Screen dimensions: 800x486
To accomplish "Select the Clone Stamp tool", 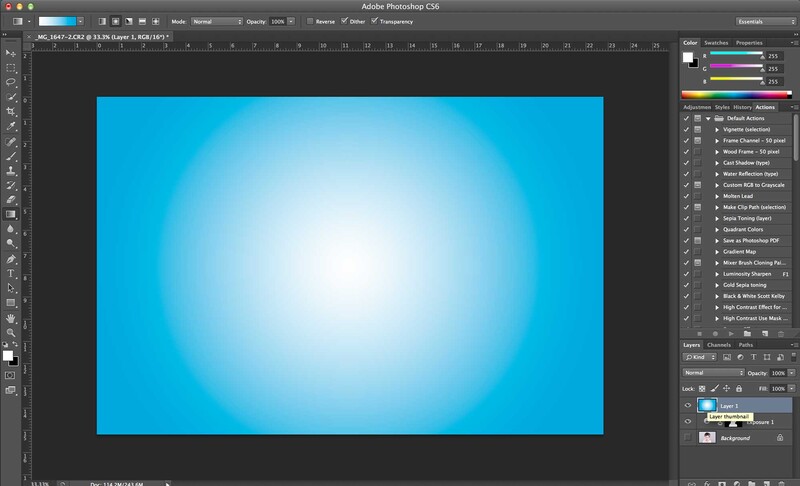I will coord(10,171).
